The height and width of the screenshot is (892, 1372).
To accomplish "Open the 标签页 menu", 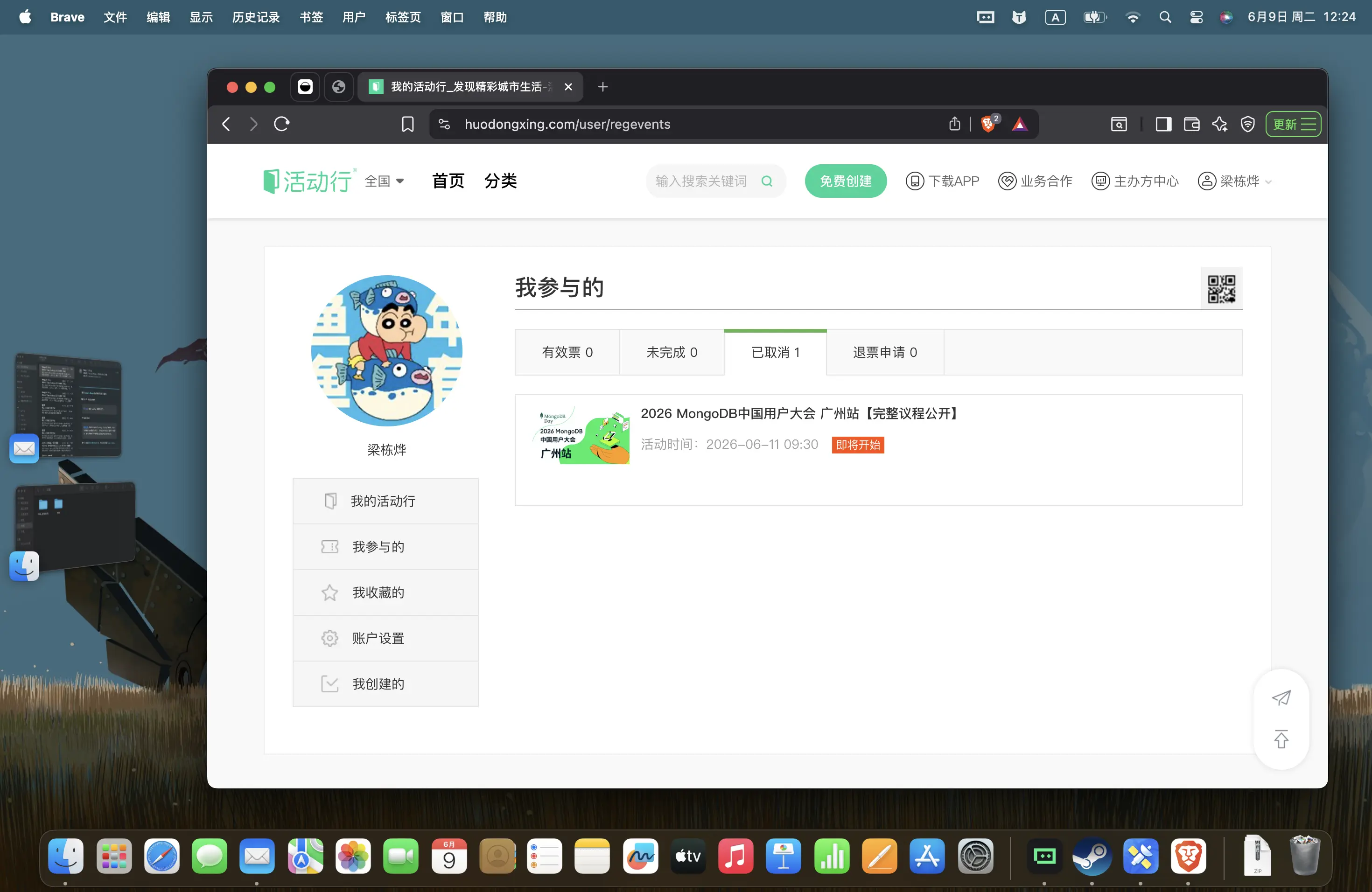I will (x=403, y=17).
